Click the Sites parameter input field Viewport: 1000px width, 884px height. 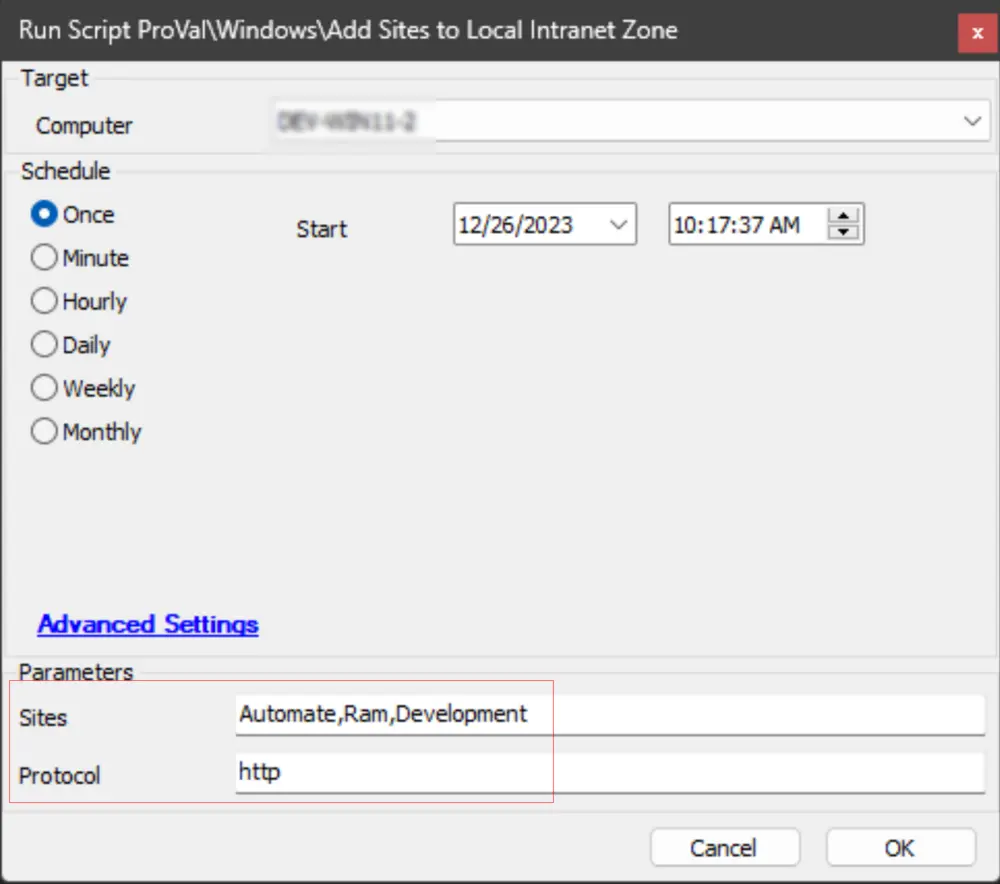[610, 715]
